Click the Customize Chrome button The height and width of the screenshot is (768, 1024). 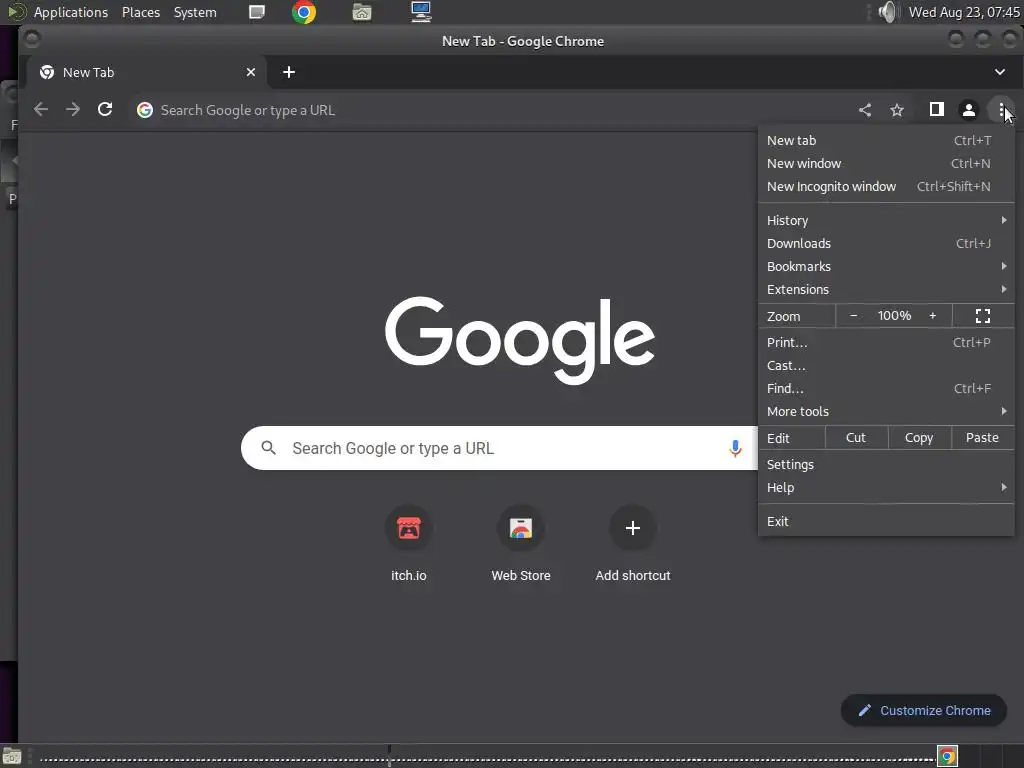click(923, 710)
